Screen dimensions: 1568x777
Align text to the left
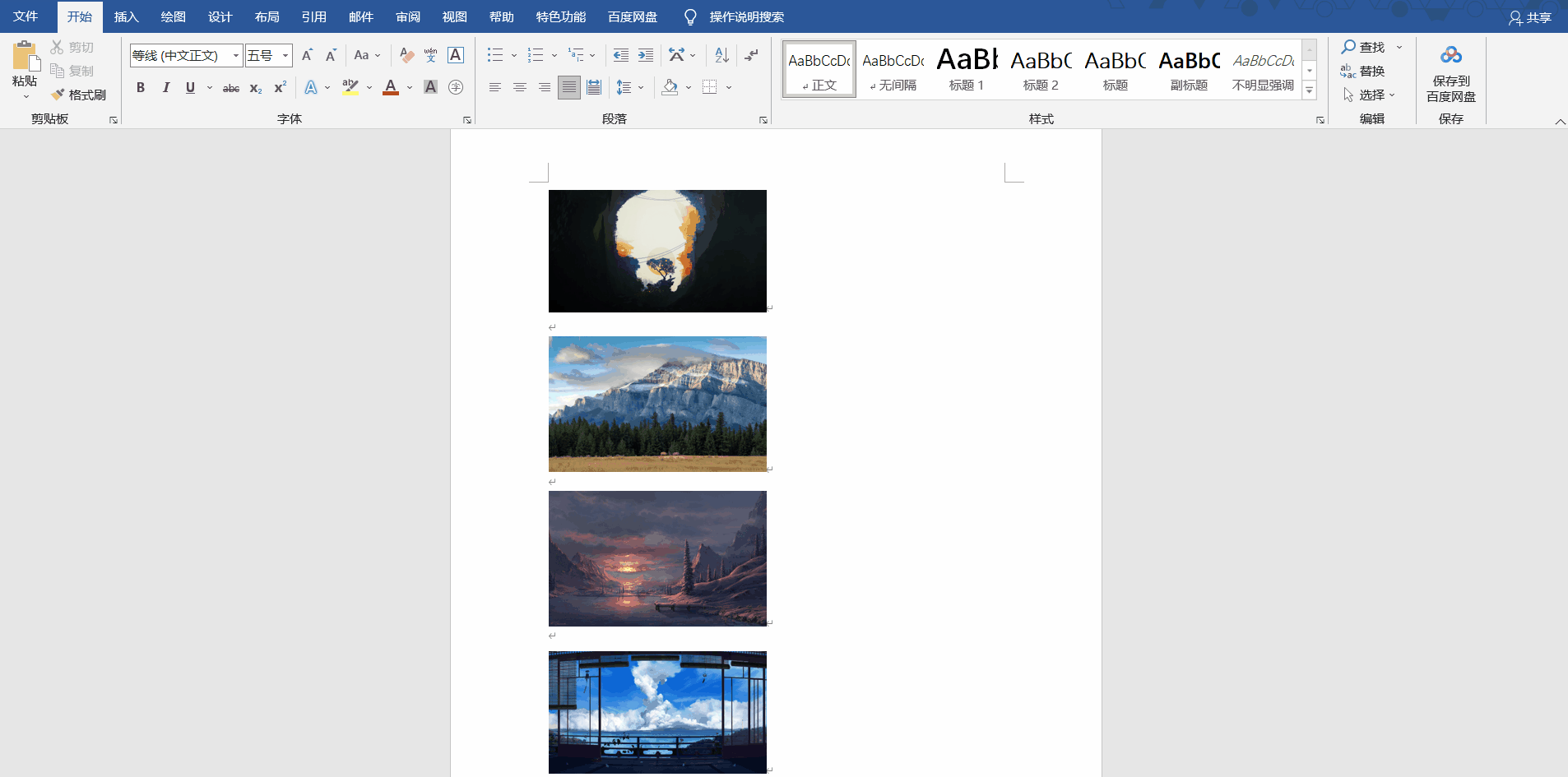[494, 87]
